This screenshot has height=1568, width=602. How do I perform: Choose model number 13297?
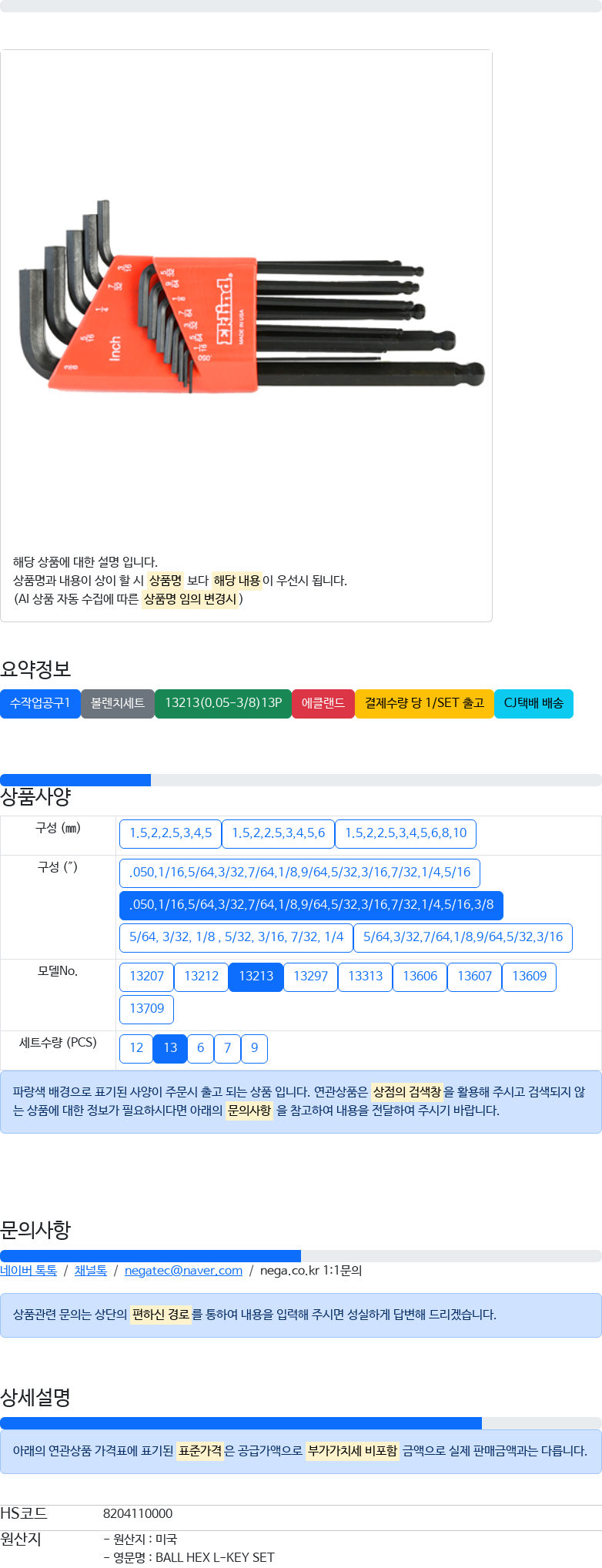pyautogui.click(x=311, y=977)
